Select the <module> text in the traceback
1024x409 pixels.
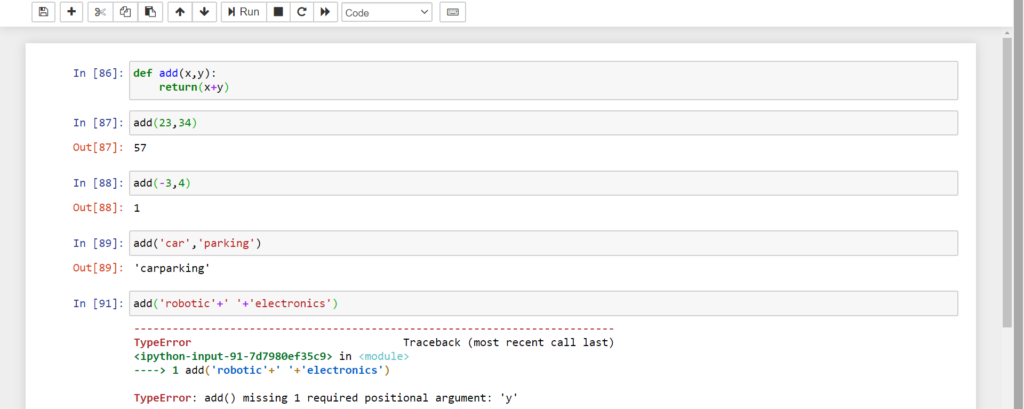[384, 357]
